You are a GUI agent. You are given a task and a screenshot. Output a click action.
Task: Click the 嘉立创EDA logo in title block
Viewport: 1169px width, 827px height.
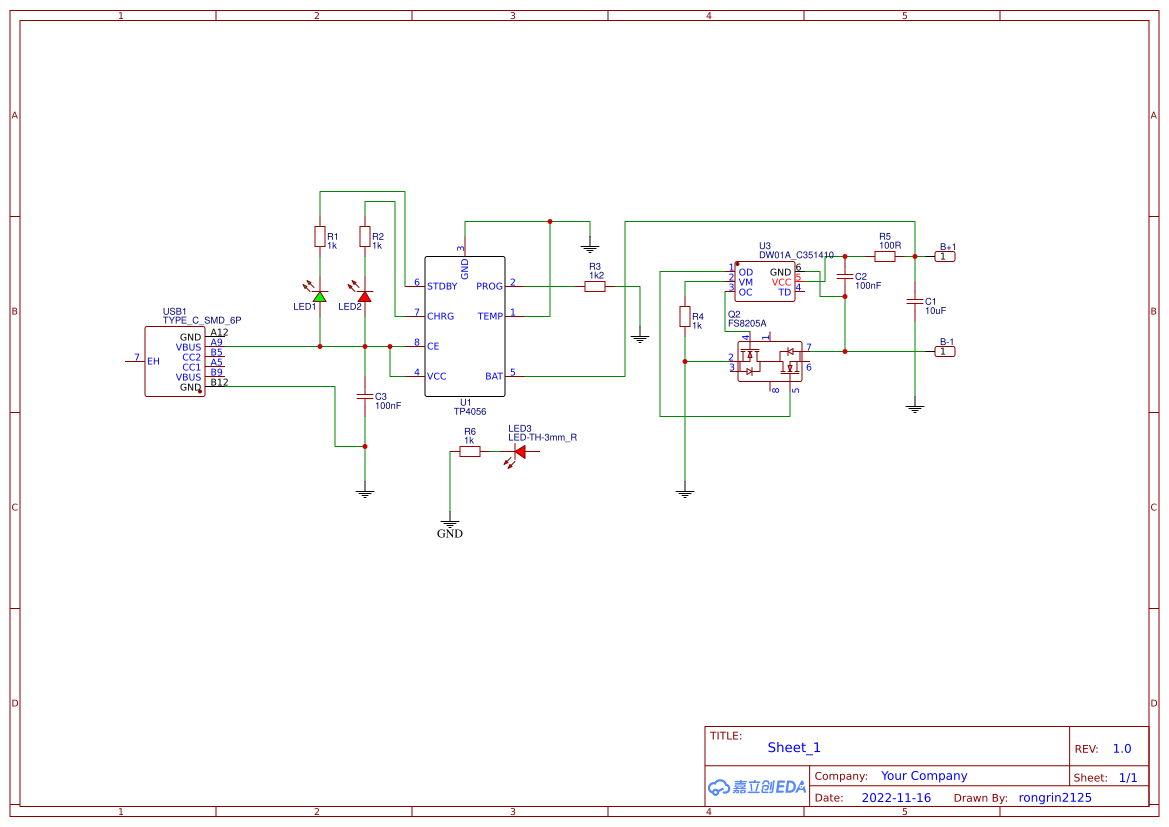757,787
